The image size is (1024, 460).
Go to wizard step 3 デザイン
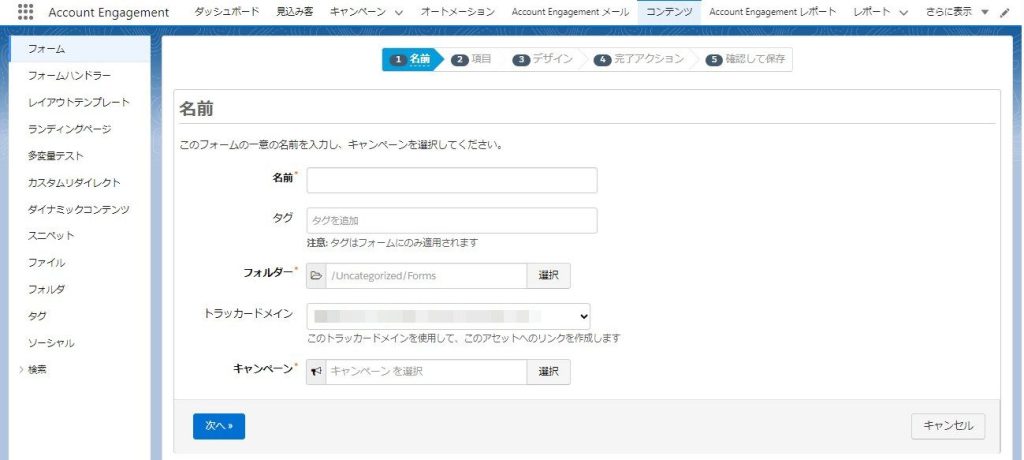543,59
